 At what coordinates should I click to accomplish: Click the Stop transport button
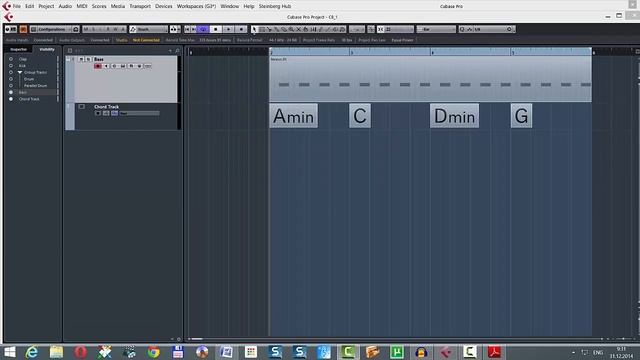pos(216,29)
